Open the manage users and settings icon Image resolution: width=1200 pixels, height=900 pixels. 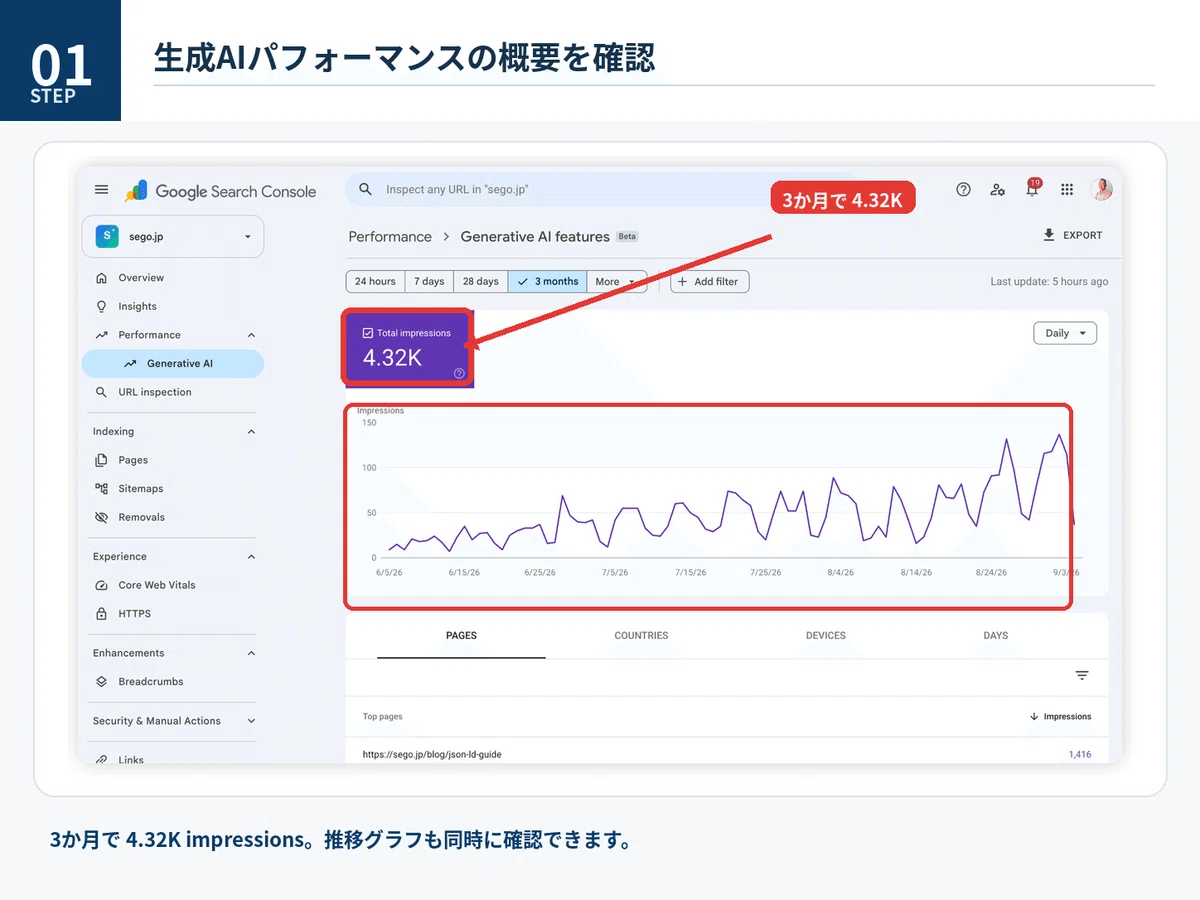(997, 189)
